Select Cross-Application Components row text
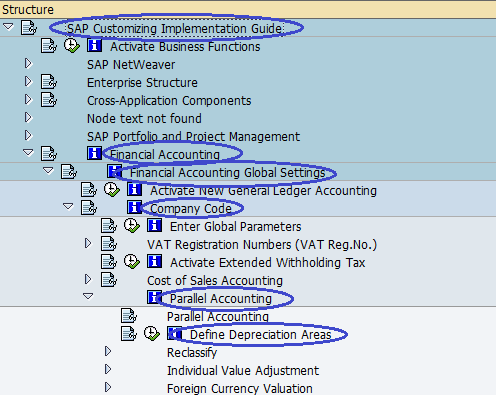496x395 pixels. pyautogui.click(x=169, y=101)
